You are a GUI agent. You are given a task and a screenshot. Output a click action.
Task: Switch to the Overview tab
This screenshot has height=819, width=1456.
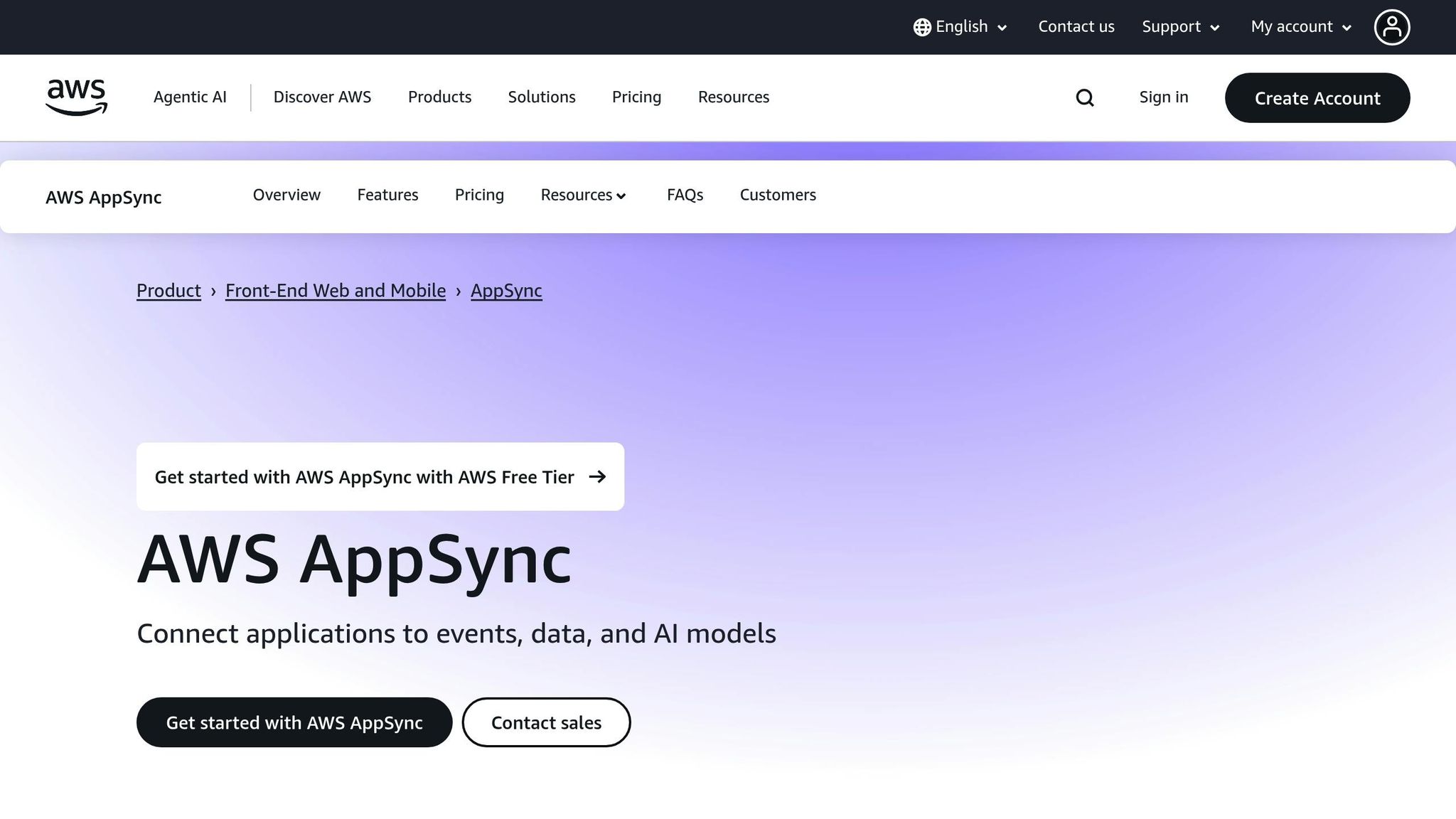click(x=287, y=195)
